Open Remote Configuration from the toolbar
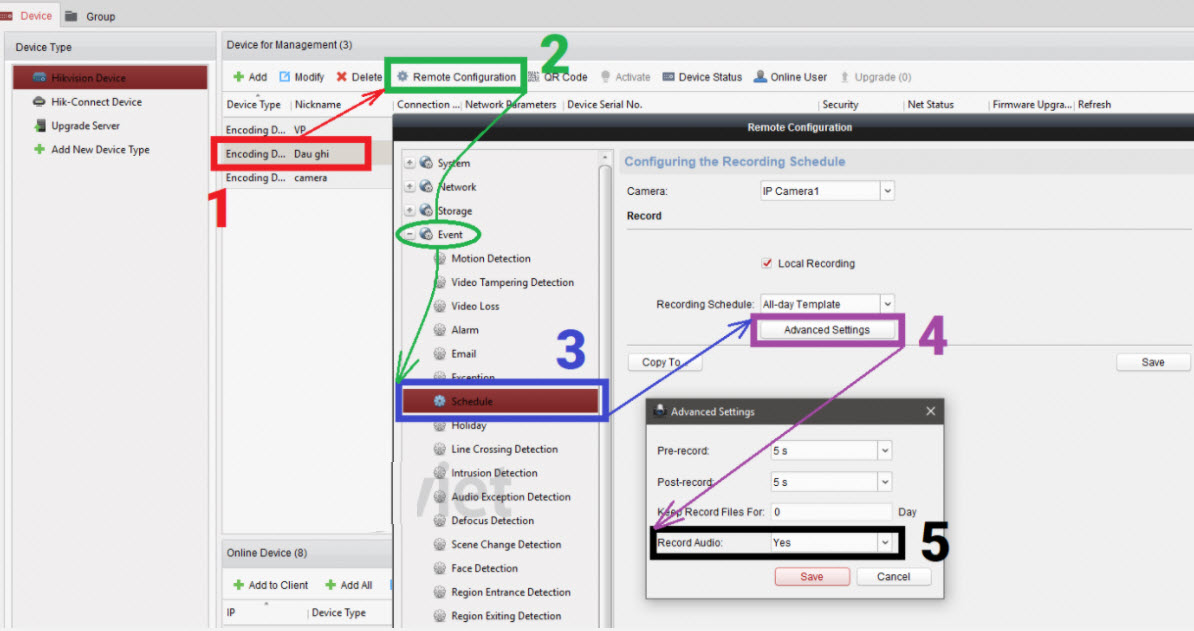Viewport: 1194px width, 631px height. pos(456,77)
